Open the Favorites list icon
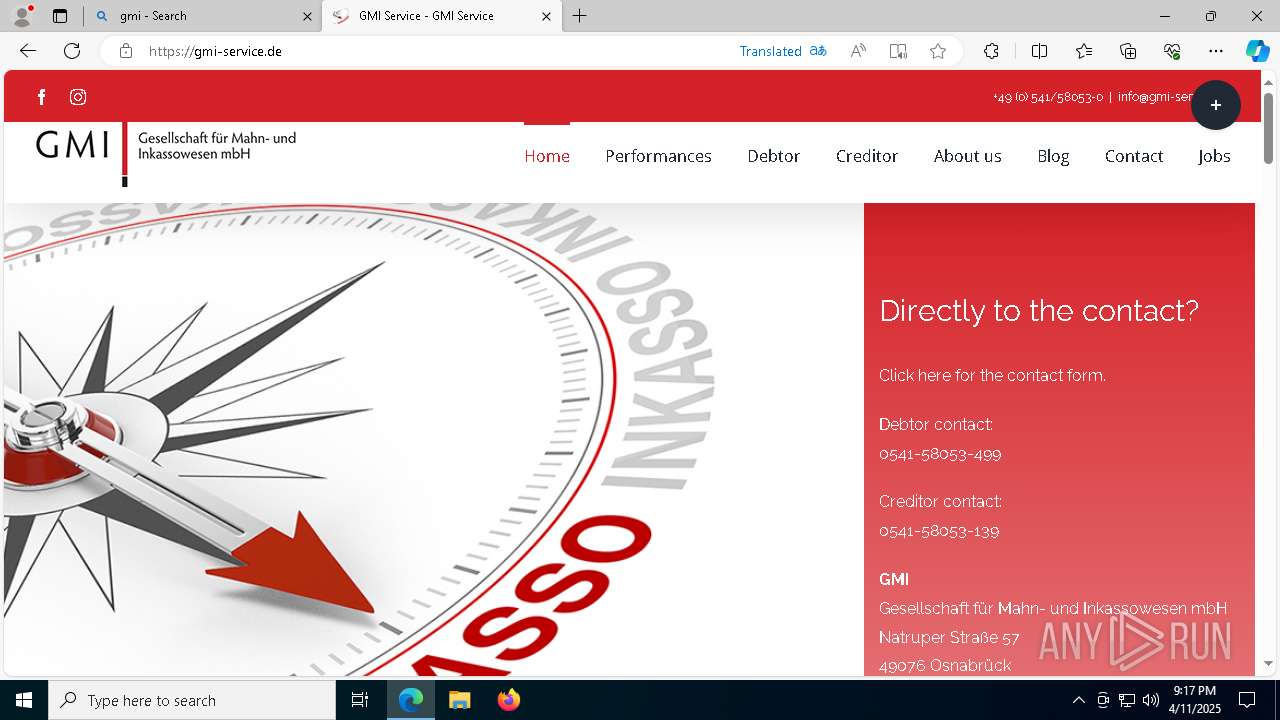 click(1084, 51)
